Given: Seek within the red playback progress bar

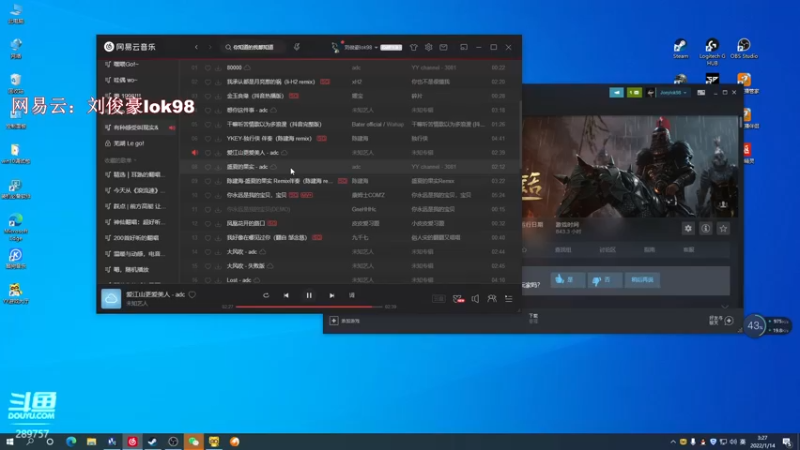Looking at the screenshot, I should pyautogui.click(x=309, y=307).
